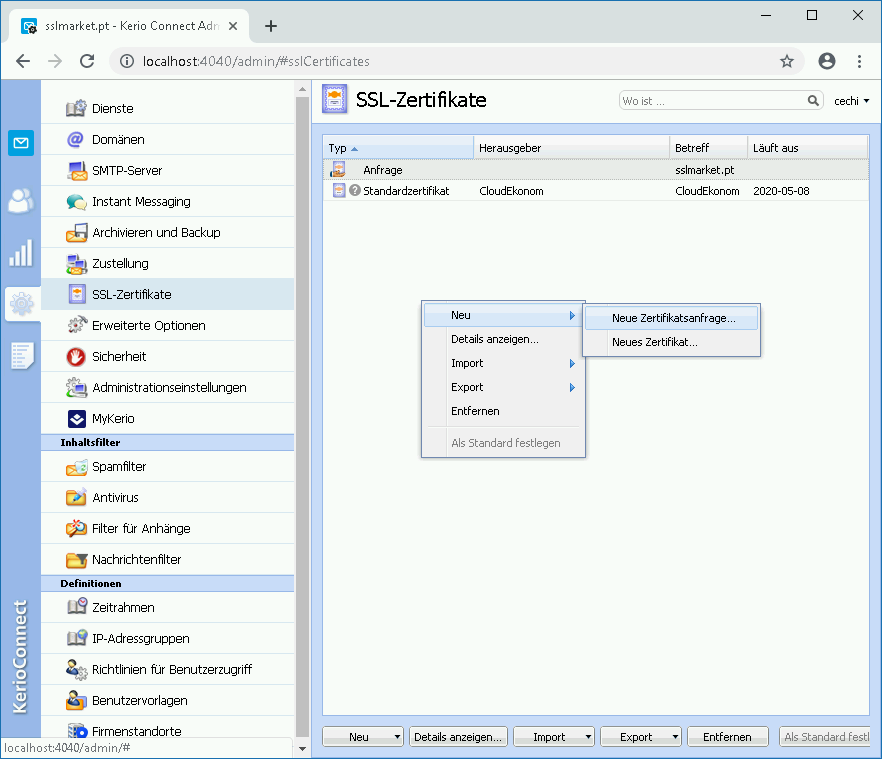Screen dimensions: 882x759
Task: Switch to the mail envelope section in left rail
Action: (x=21, y=142)
